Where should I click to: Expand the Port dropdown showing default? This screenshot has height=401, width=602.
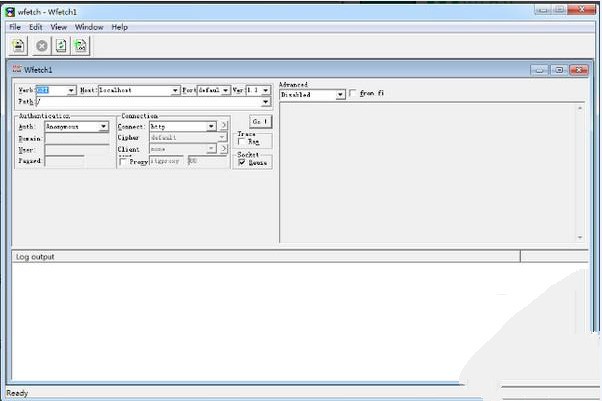(226, 90)
